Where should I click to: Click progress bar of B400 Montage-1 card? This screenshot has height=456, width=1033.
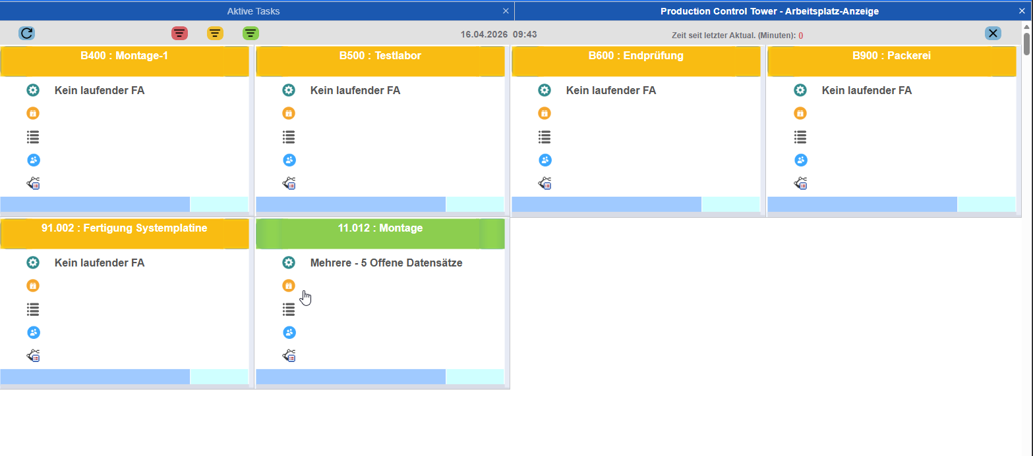coord(125,204)
